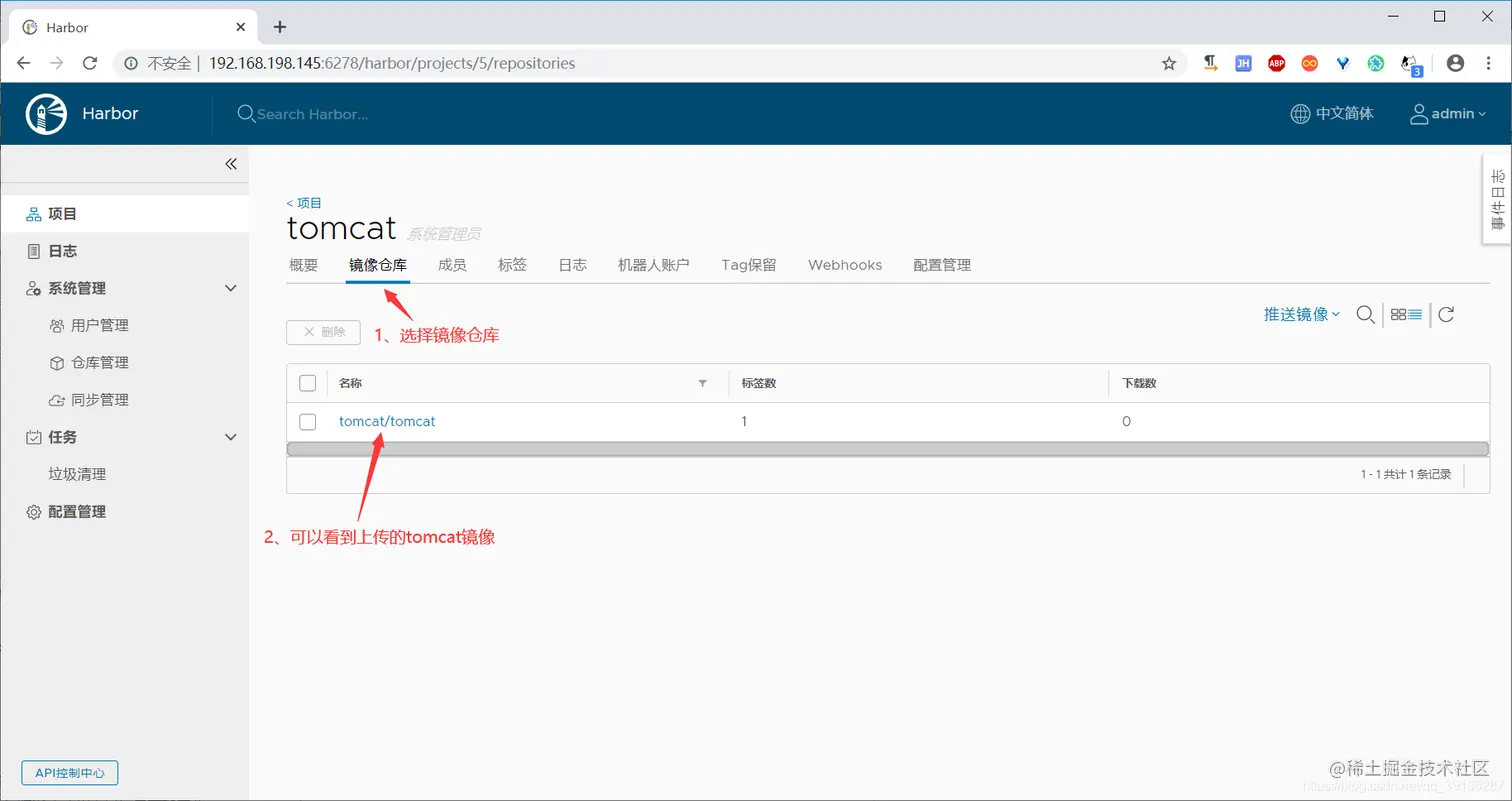Click the Harbor logo icon
Screen dimensions: 1512x801
point(46,114)
